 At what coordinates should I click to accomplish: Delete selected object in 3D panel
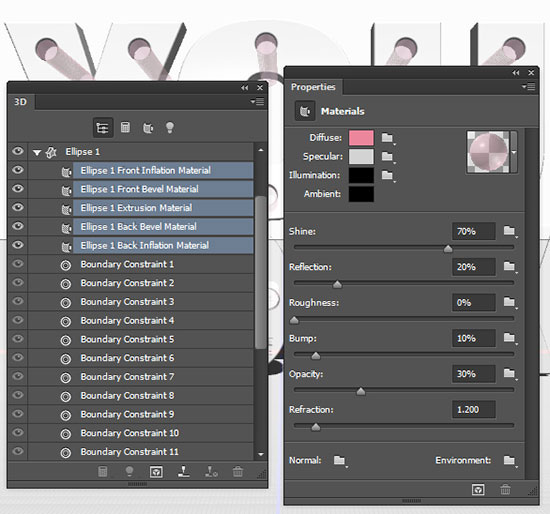[238, 472]
